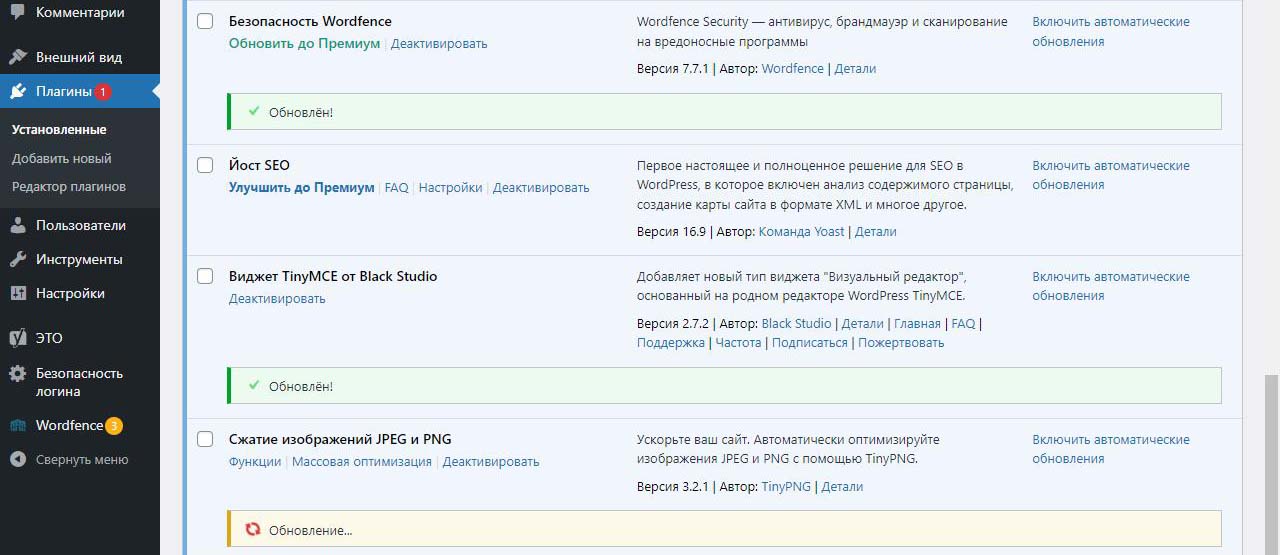Click the Comments speech bubble icon
Viewport: 1280px width, 555px height.
tap(18, 13)
